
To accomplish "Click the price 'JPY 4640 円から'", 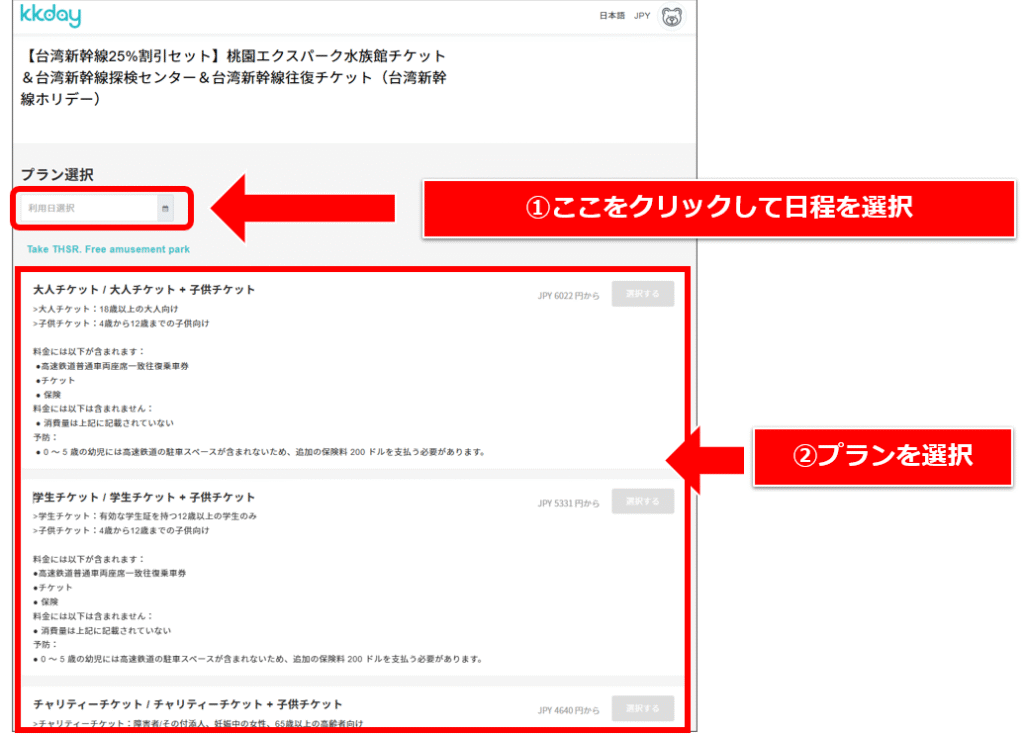I will click(x=568, y=710).
